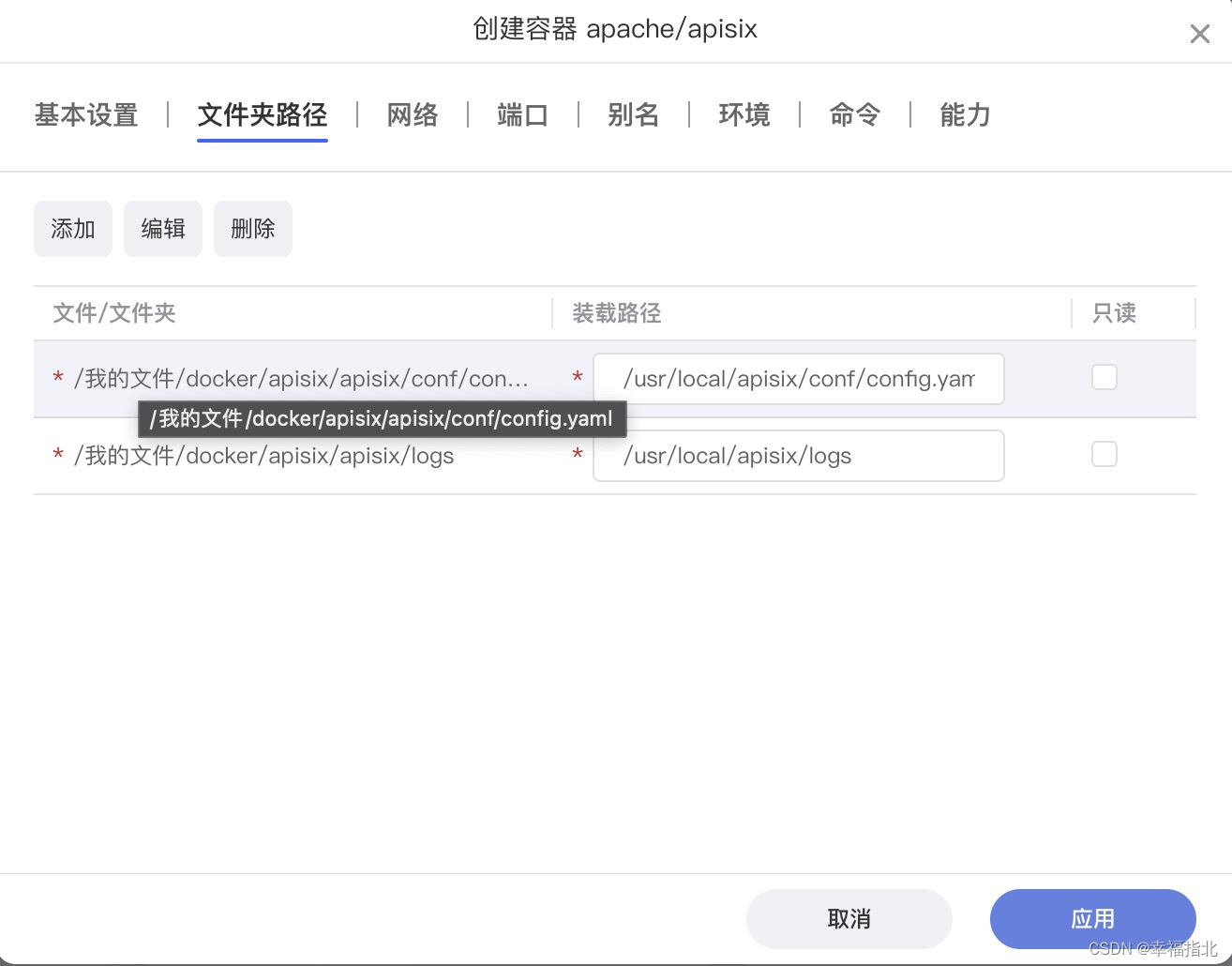Switch to the 基本设置 tab
The height and width of the screenshot is (966, 1232).
click(86, 115)
